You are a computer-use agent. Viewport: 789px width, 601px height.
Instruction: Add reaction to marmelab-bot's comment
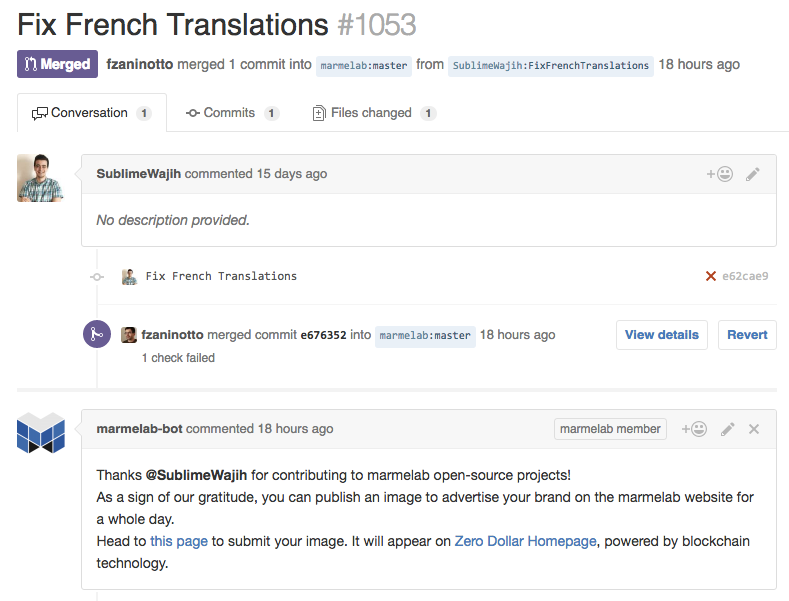click(x=694, y=429)
